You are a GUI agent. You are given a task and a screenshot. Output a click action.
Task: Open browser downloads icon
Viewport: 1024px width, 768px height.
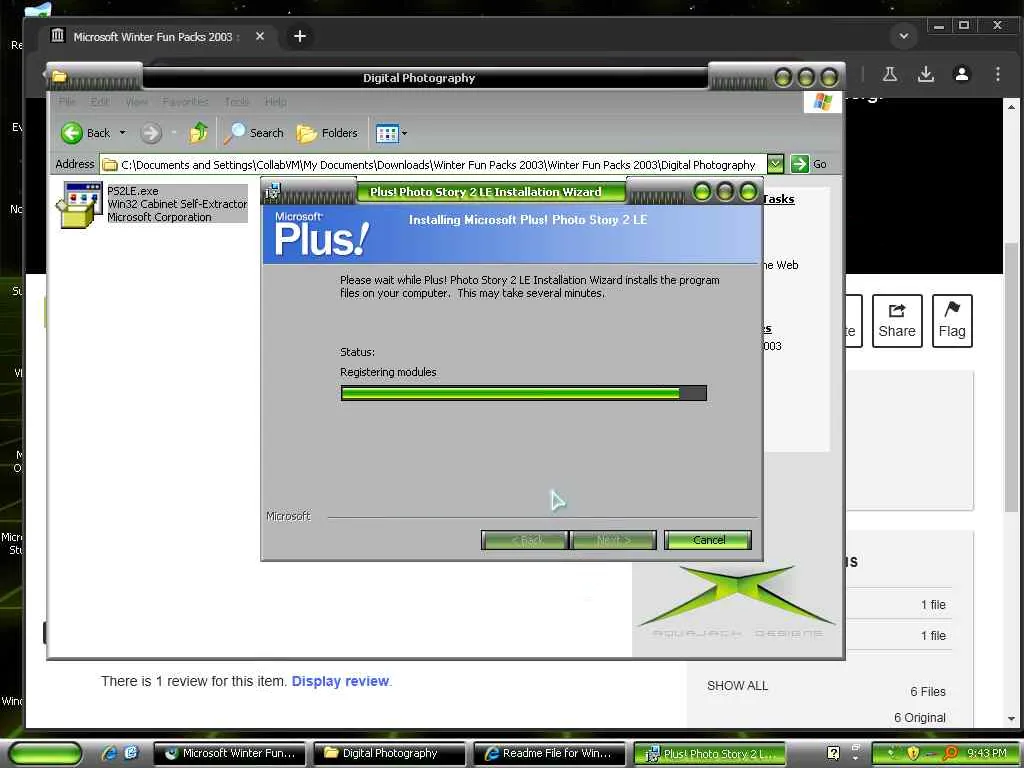(925, 74)
